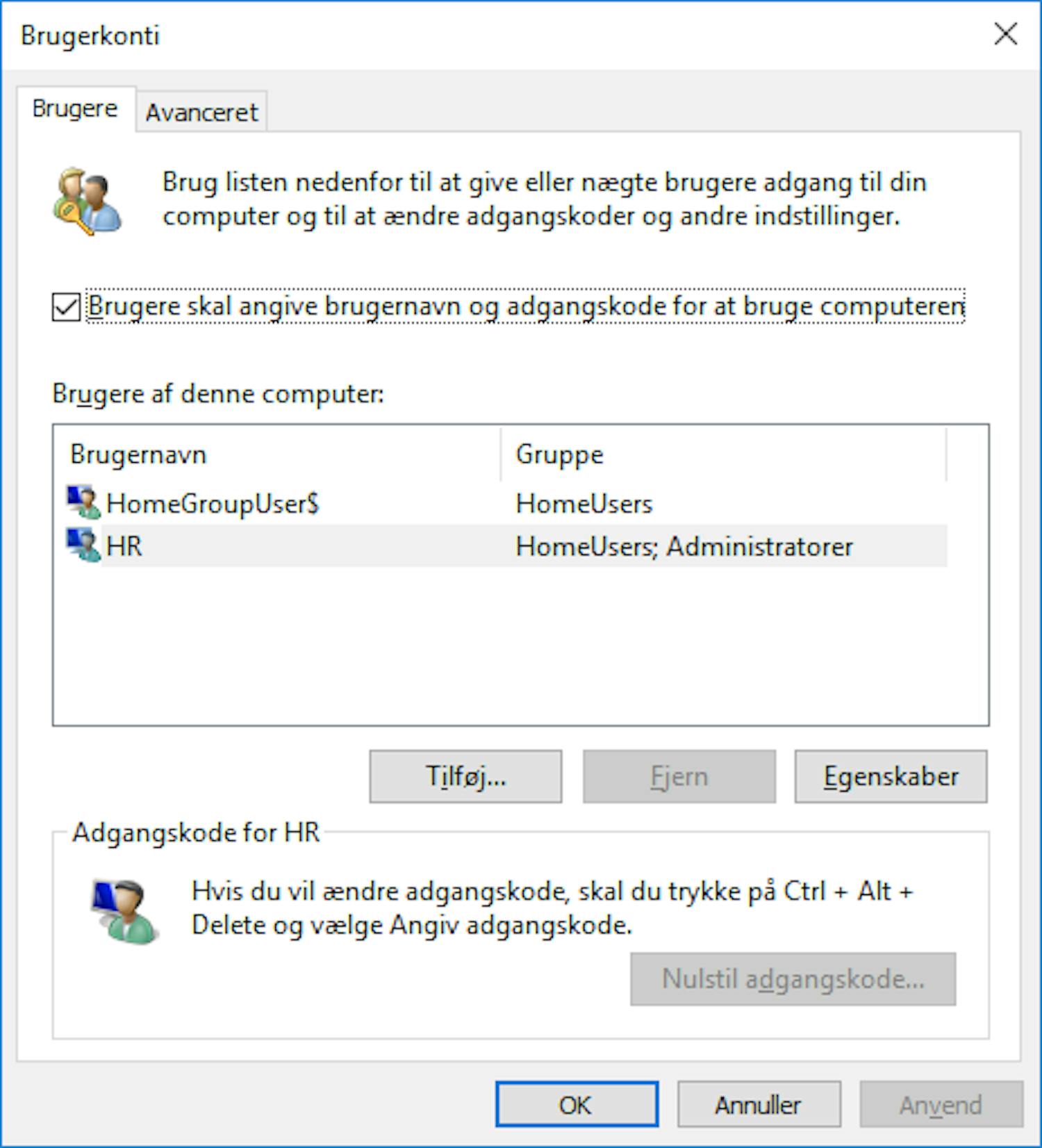The width and height of the screenshot is (1042, 1148).
Task: Select the Brugere tab
Action: [x=75, y=109]
